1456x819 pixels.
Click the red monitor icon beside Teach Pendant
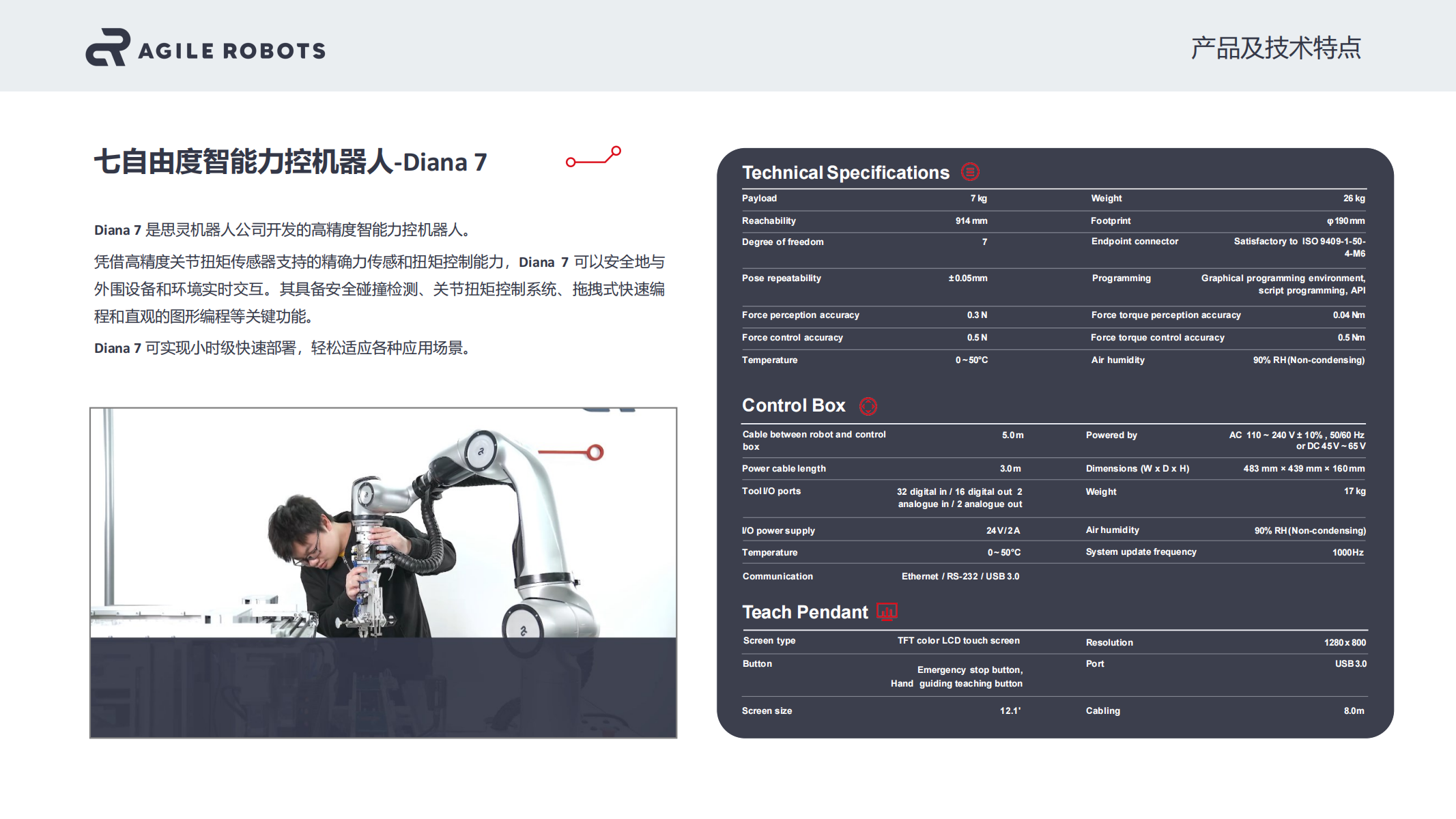pos(887,612)
